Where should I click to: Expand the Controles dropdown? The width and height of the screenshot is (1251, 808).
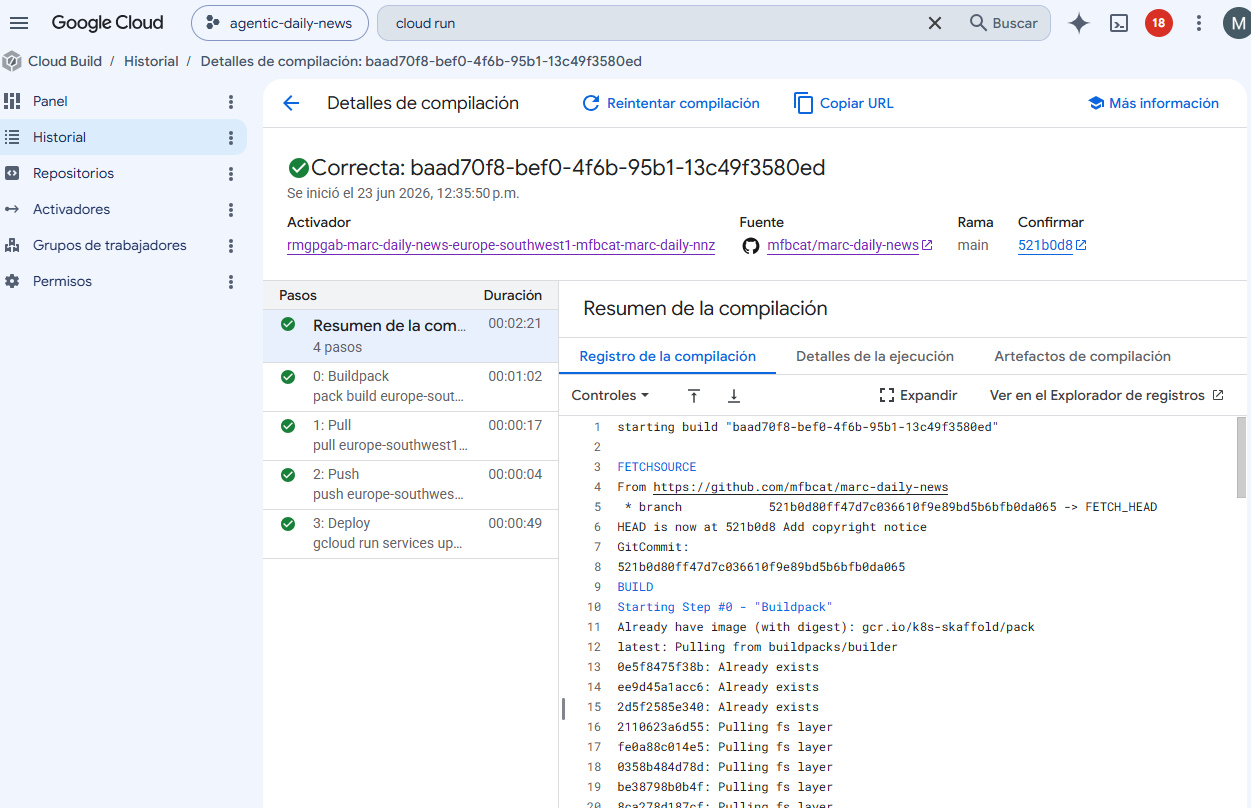point(610,395)
